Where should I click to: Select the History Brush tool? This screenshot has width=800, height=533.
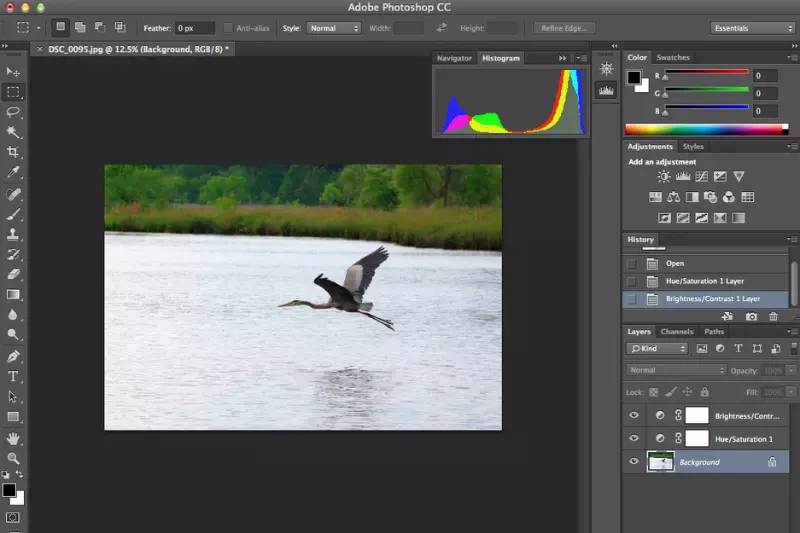pos(13,255)
